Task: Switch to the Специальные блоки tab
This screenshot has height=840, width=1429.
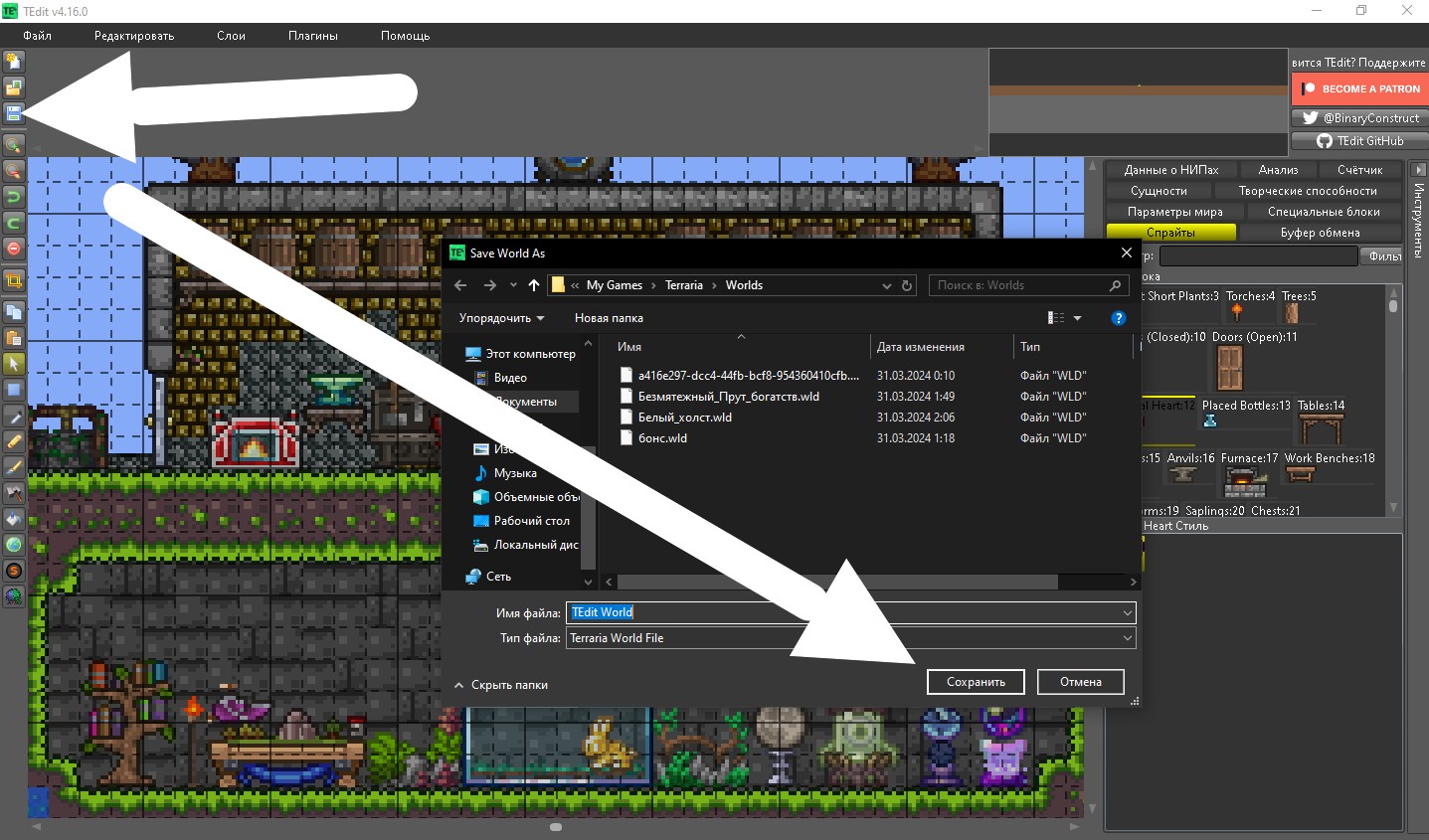Action: pos(1324,212)
